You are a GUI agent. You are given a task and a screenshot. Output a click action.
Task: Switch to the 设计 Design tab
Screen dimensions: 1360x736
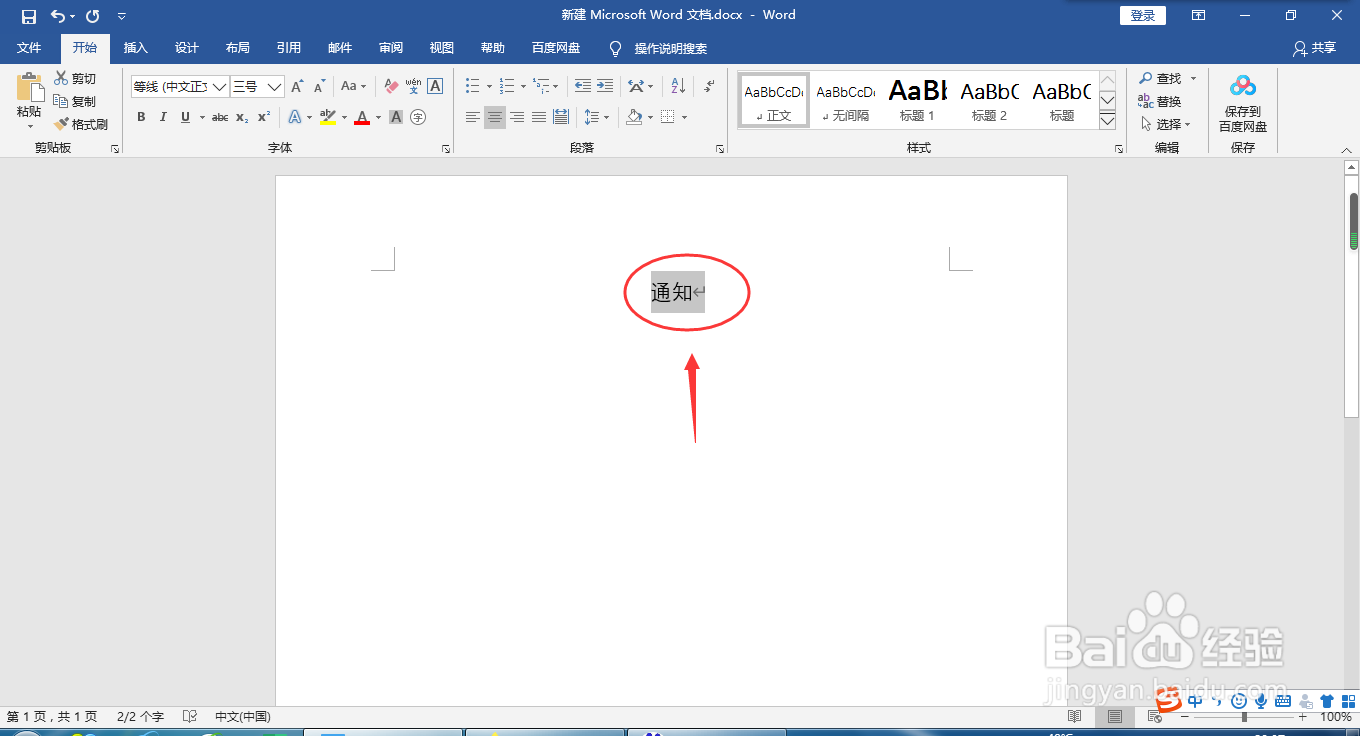187,48
